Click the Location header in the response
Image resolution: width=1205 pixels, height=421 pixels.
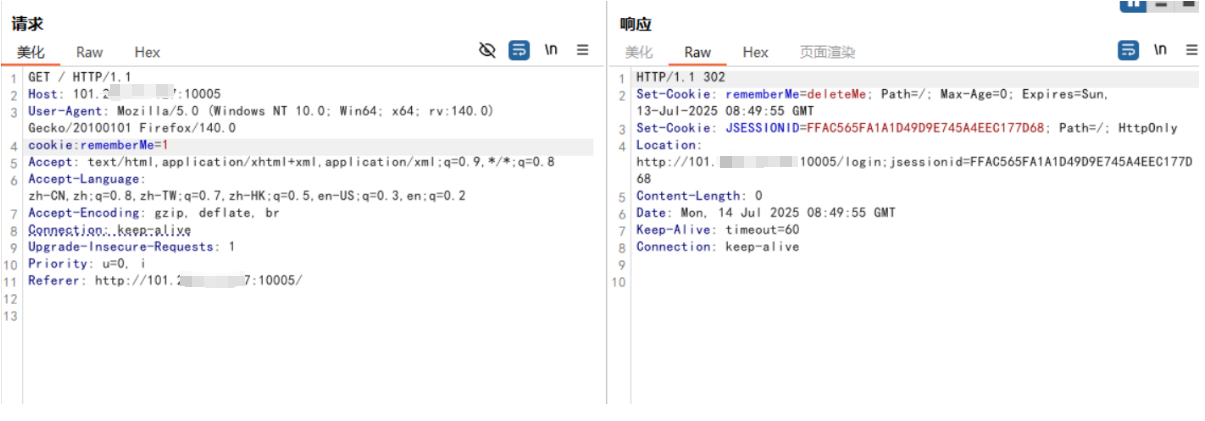(x=669, y=145)
